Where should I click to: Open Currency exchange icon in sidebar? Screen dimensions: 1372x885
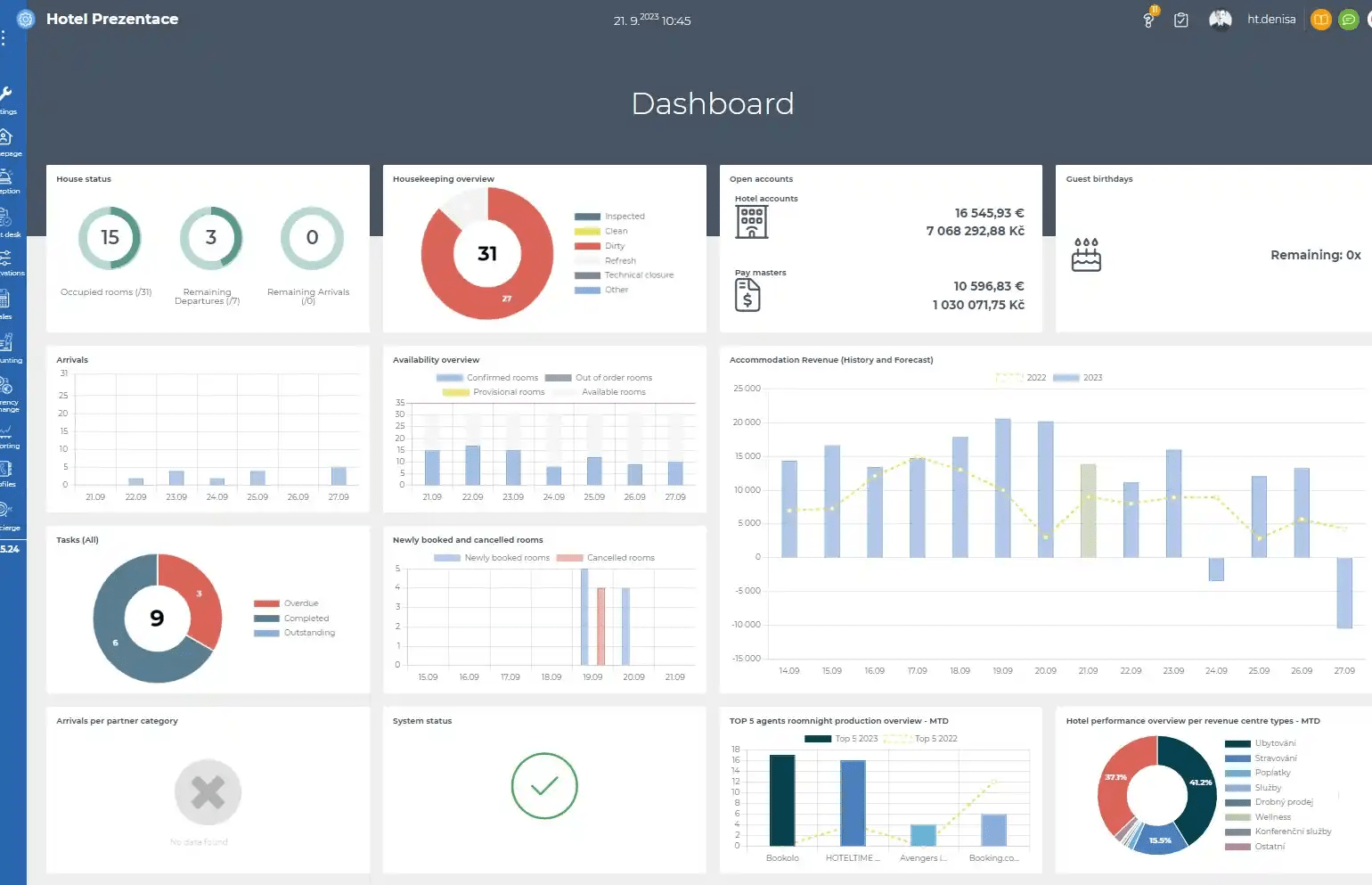pos(5,386)
